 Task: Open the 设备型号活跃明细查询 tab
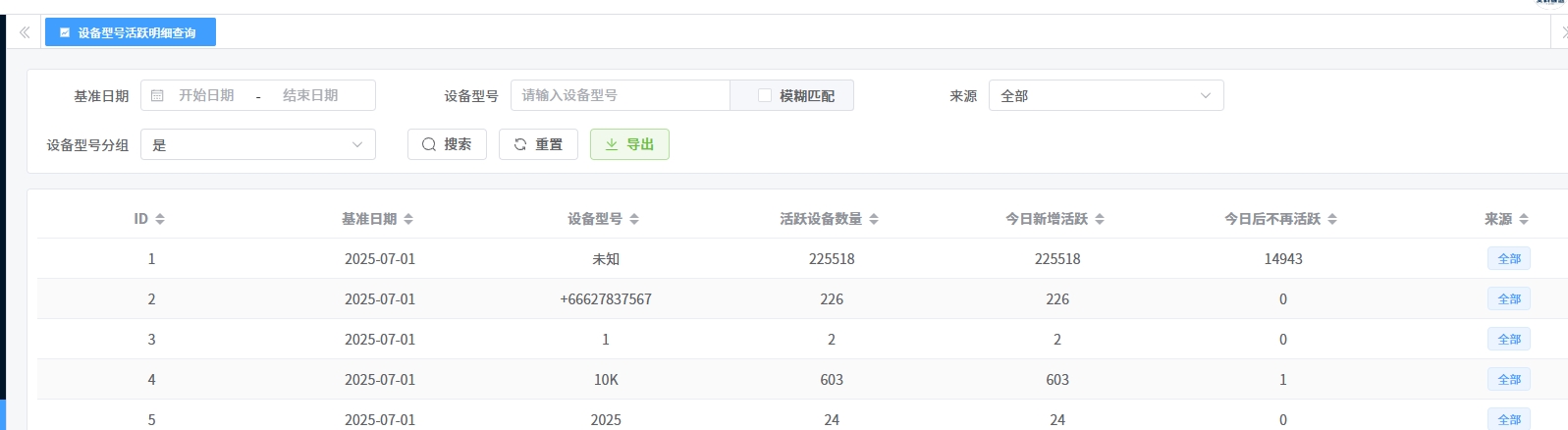pos(131,32)
